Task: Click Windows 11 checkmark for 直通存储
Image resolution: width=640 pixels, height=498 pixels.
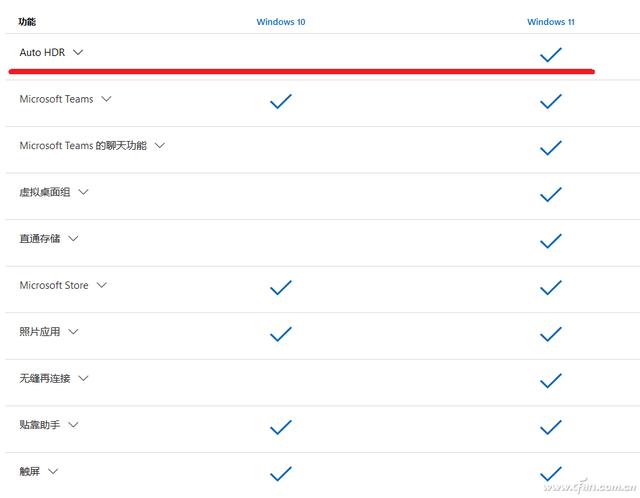Action: click(x=551, y=241)
